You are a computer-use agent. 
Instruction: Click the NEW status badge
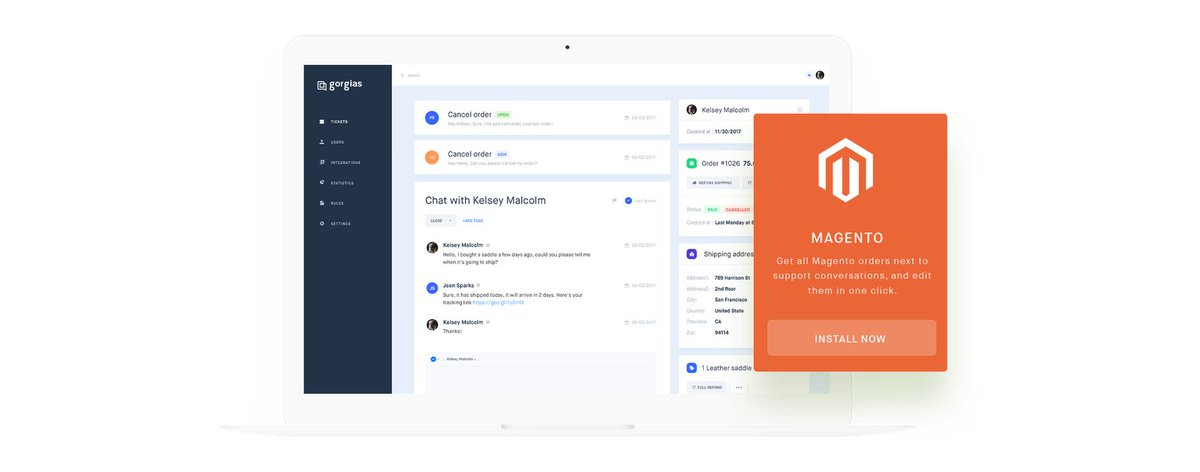502,154
